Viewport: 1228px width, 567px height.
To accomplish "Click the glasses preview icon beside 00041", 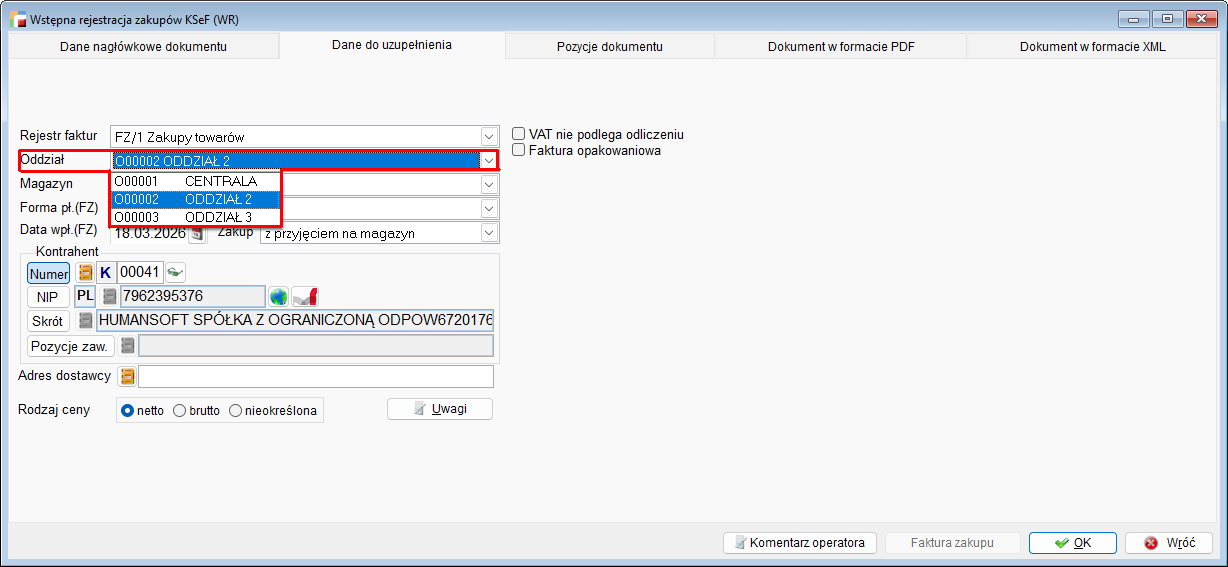I will point(176,272).
